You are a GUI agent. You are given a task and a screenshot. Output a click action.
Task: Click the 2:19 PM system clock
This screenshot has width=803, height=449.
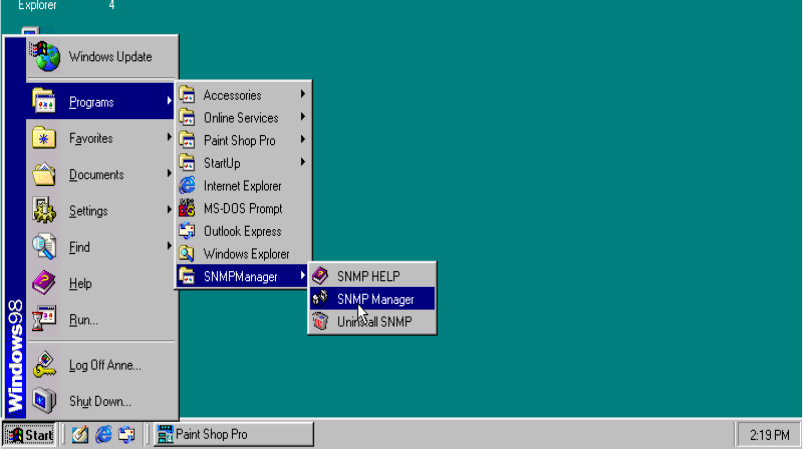coord(769,435)
